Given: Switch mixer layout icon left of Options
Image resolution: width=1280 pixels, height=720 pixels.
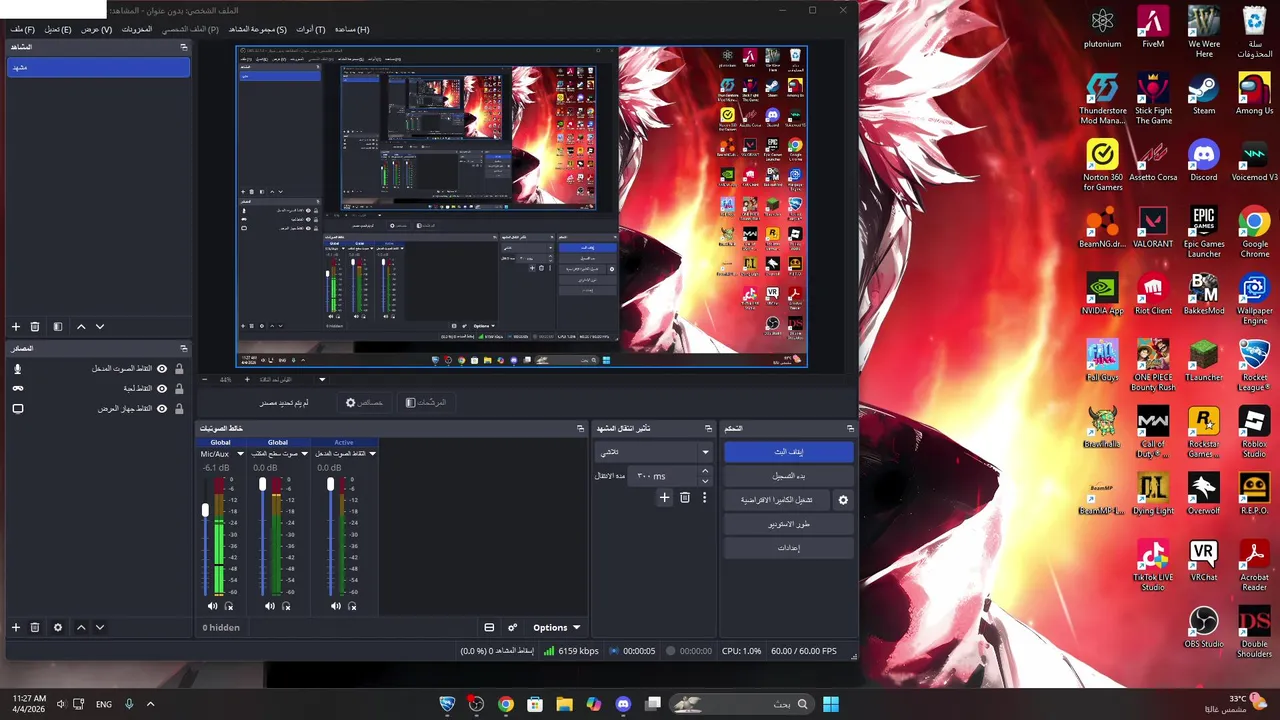Looking at the screenshot, I should pyautogui.click(x=489, y=628).
